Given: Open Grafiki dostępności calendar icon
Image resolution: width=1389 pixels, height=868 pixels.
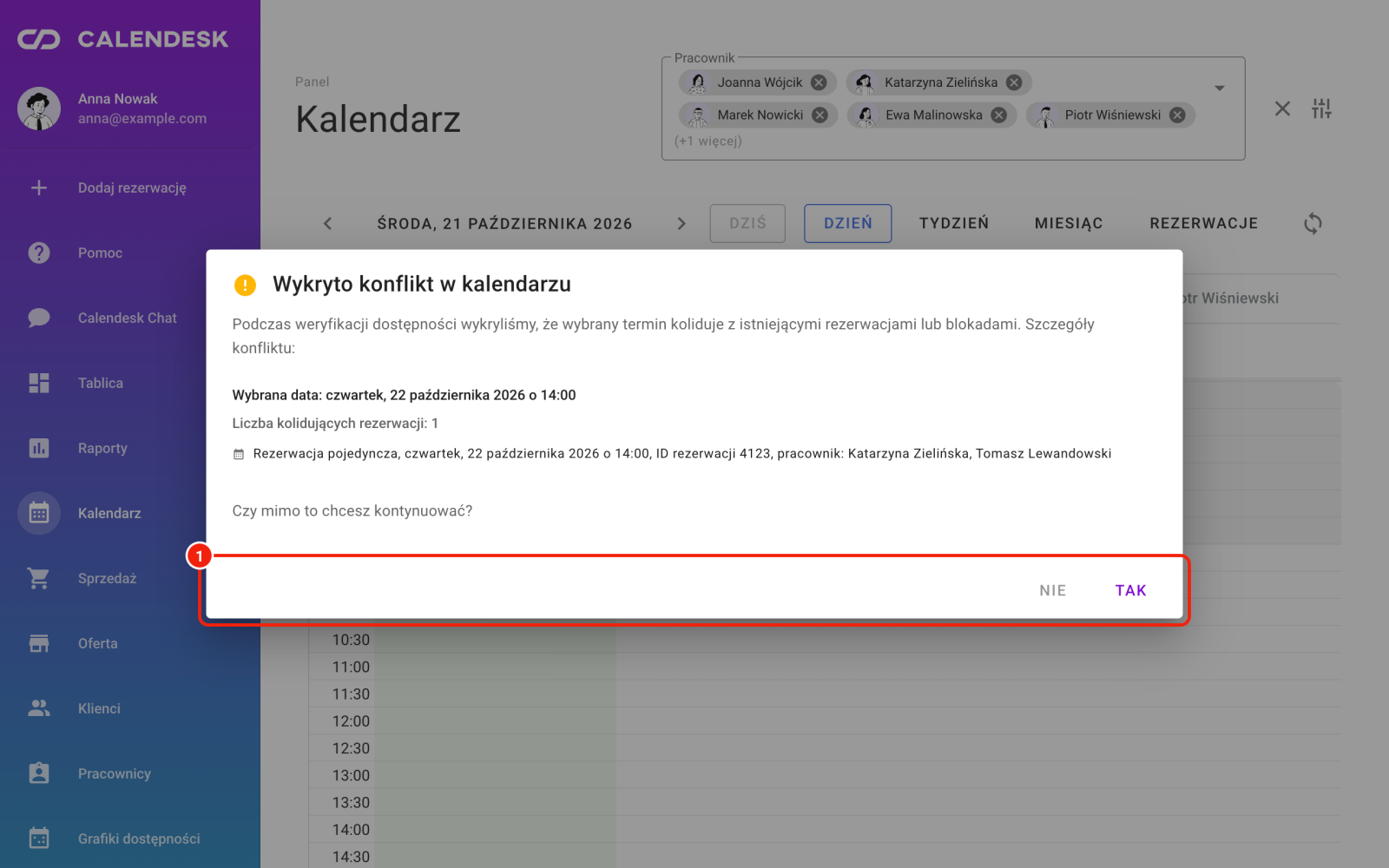Looking at the screenshot, I should 39,838.
